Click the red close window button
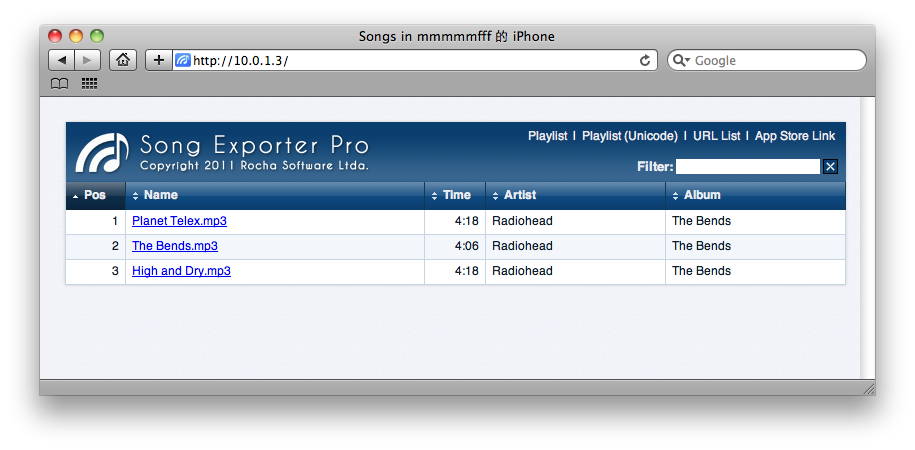This screenshot has width=915, height=450. (55, 36)
